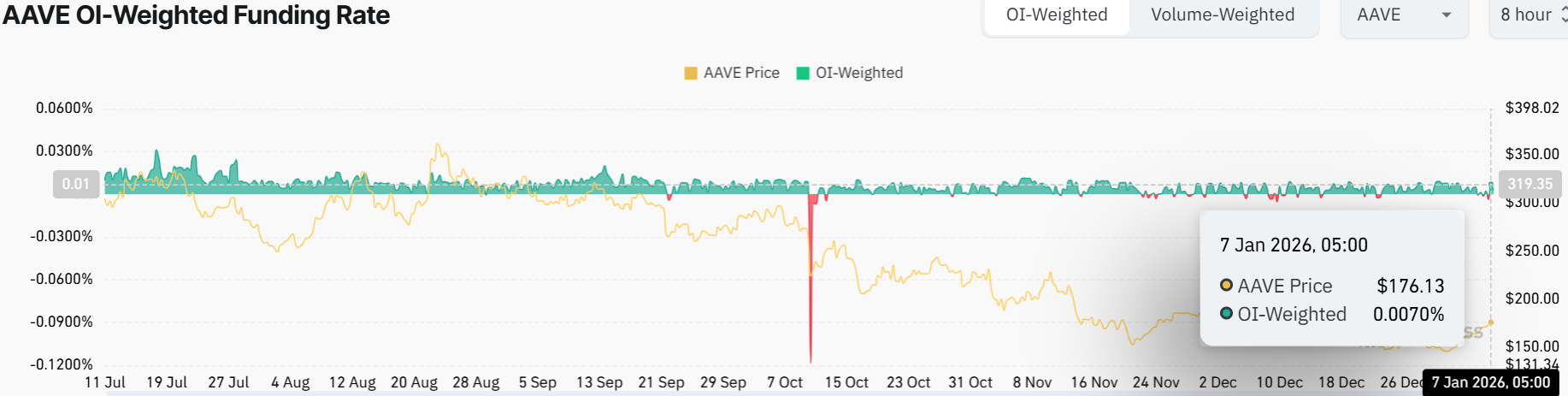Viewport: 1568px width, 396px height.
Task: Click the AAVE OI-Weighted Funding Rate title
Action: (196, 15)
